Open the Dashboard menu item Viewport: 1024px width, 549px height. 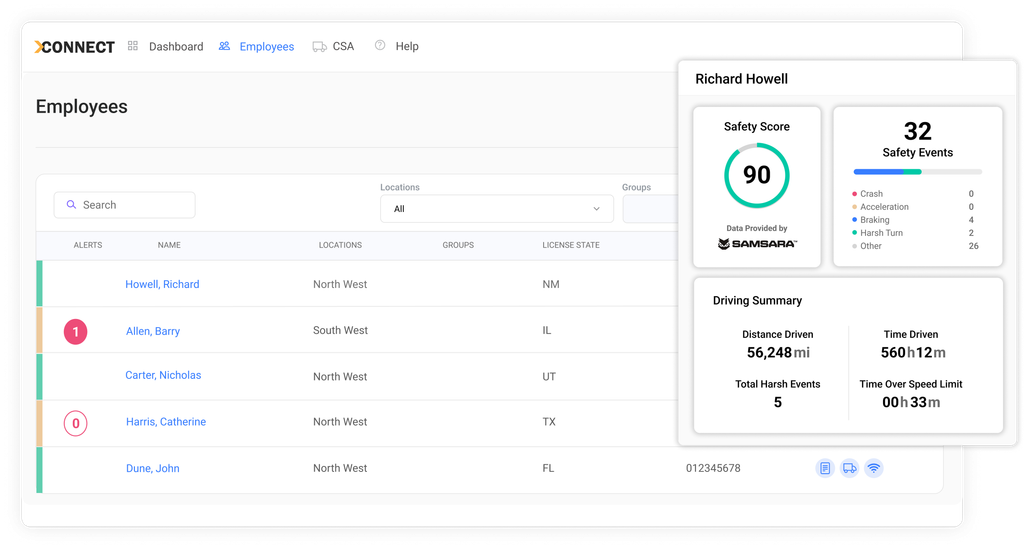[176, 46]
